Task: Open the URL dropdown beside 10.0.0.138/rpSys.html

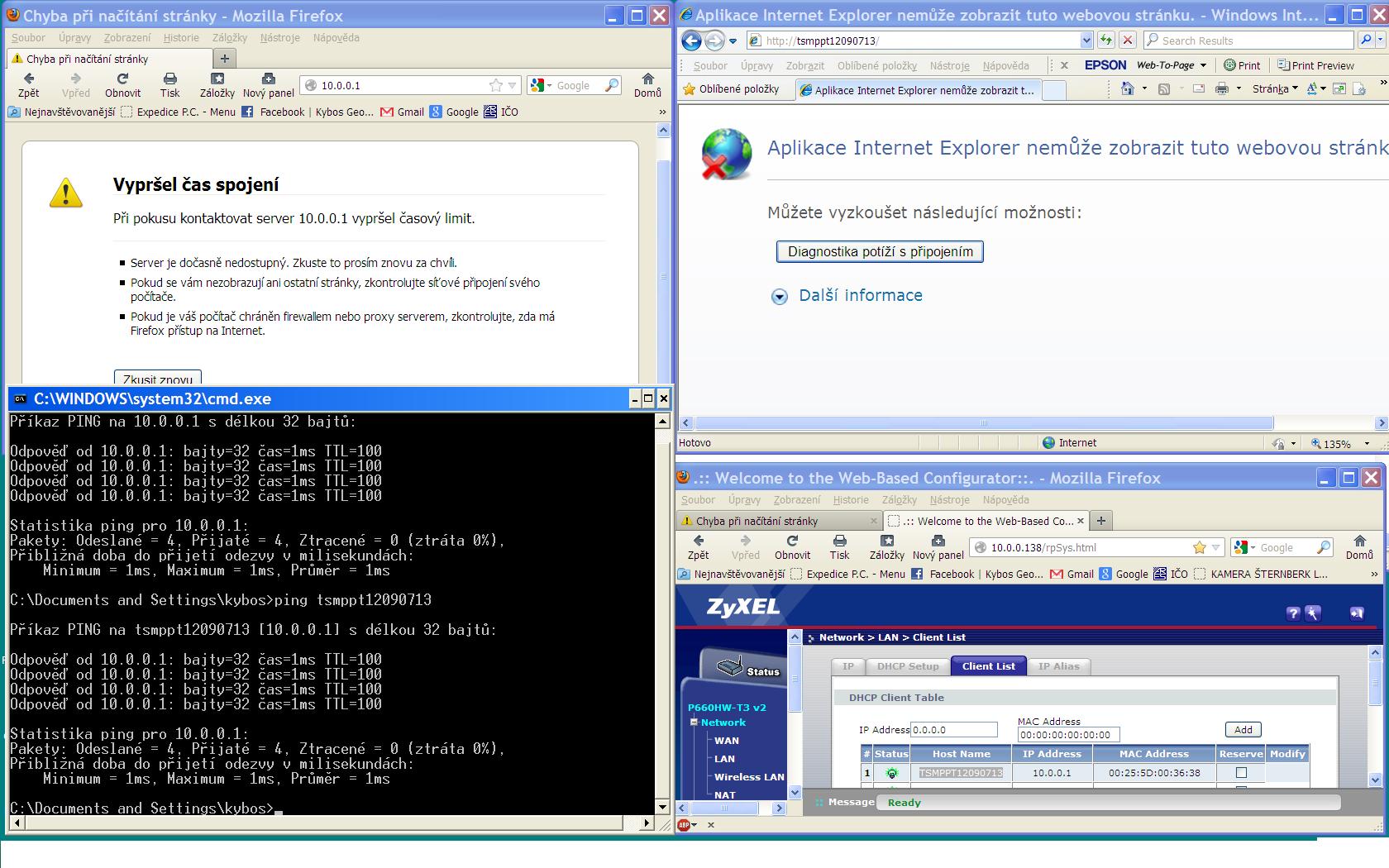Action: (x=1215, y=547)
